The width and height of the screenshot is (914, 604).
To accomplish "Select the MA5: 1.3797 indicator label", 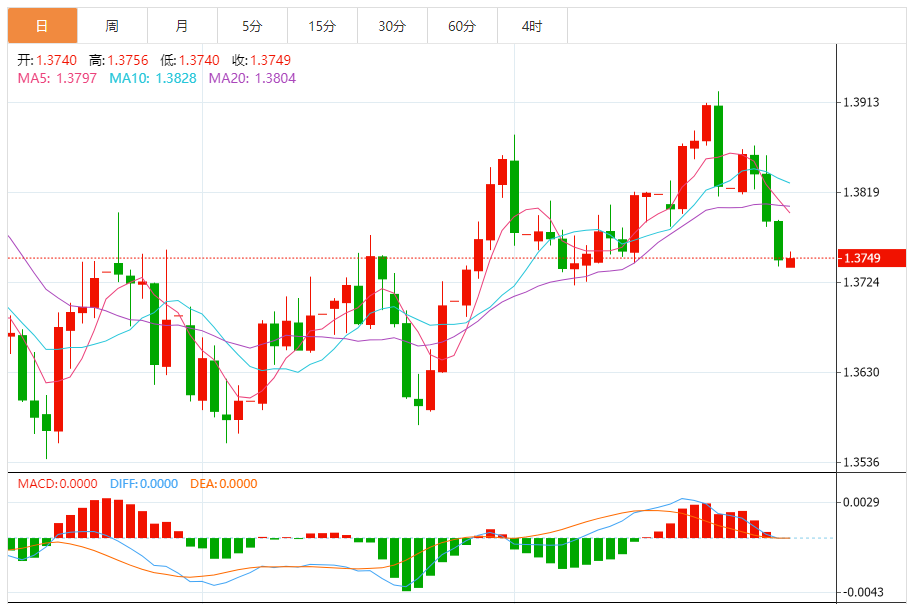I will tap(57, 78).
